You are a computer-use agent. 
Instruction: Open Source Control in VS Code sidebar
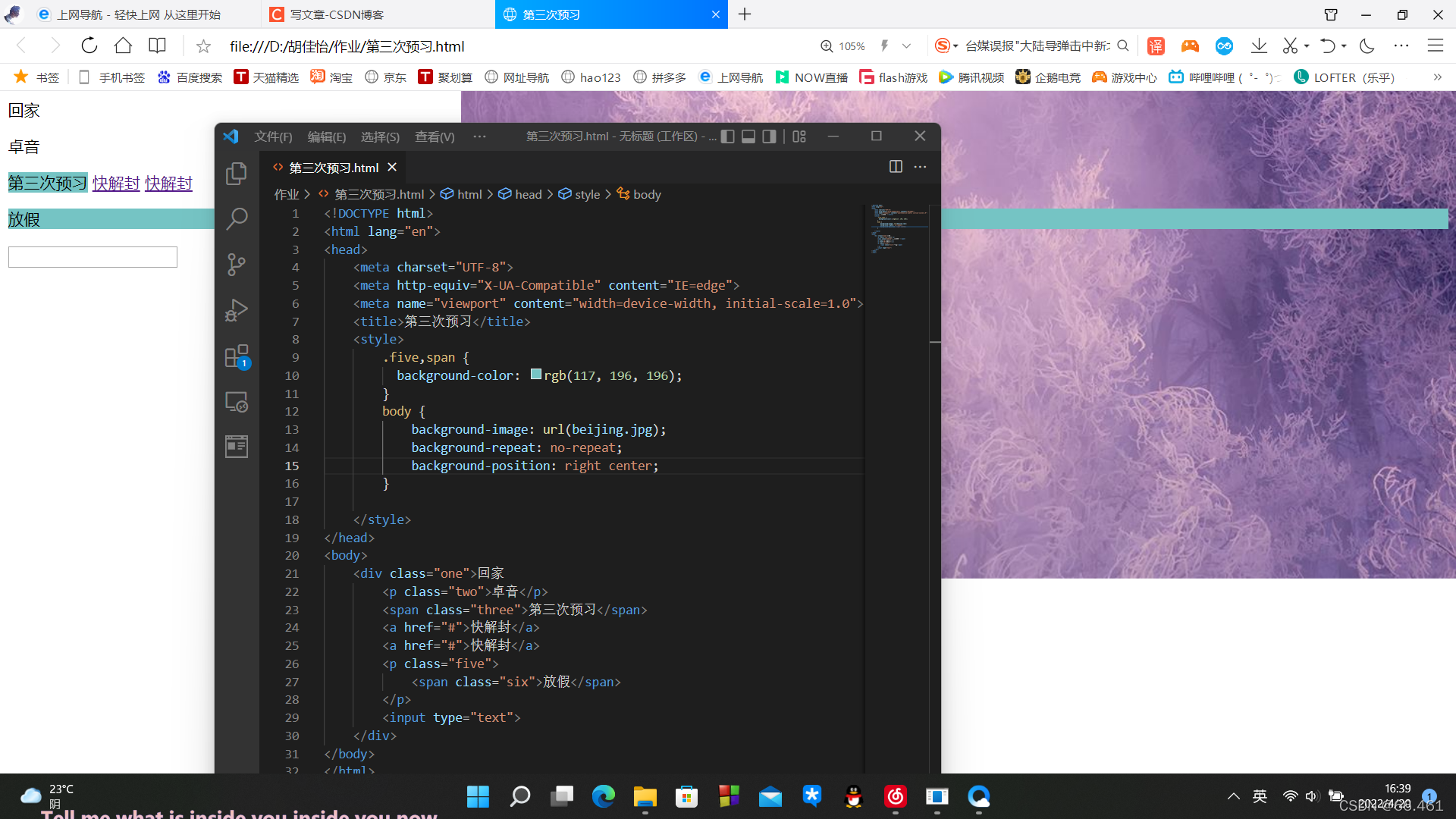point(237,265)
